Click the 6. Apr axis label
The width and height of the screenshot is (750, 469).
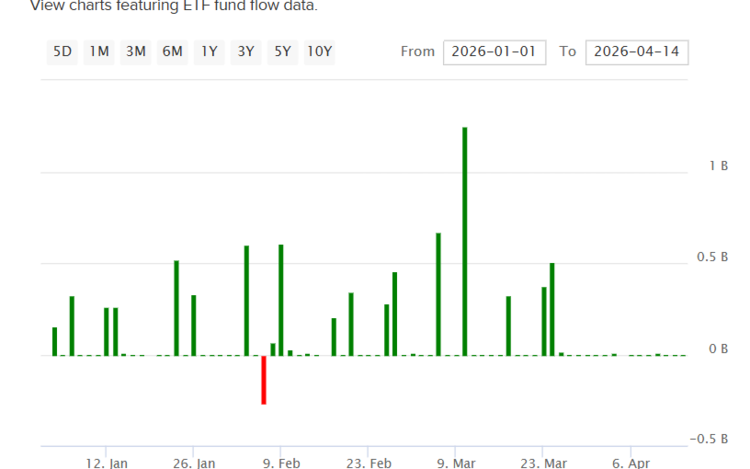pos(631,463)
